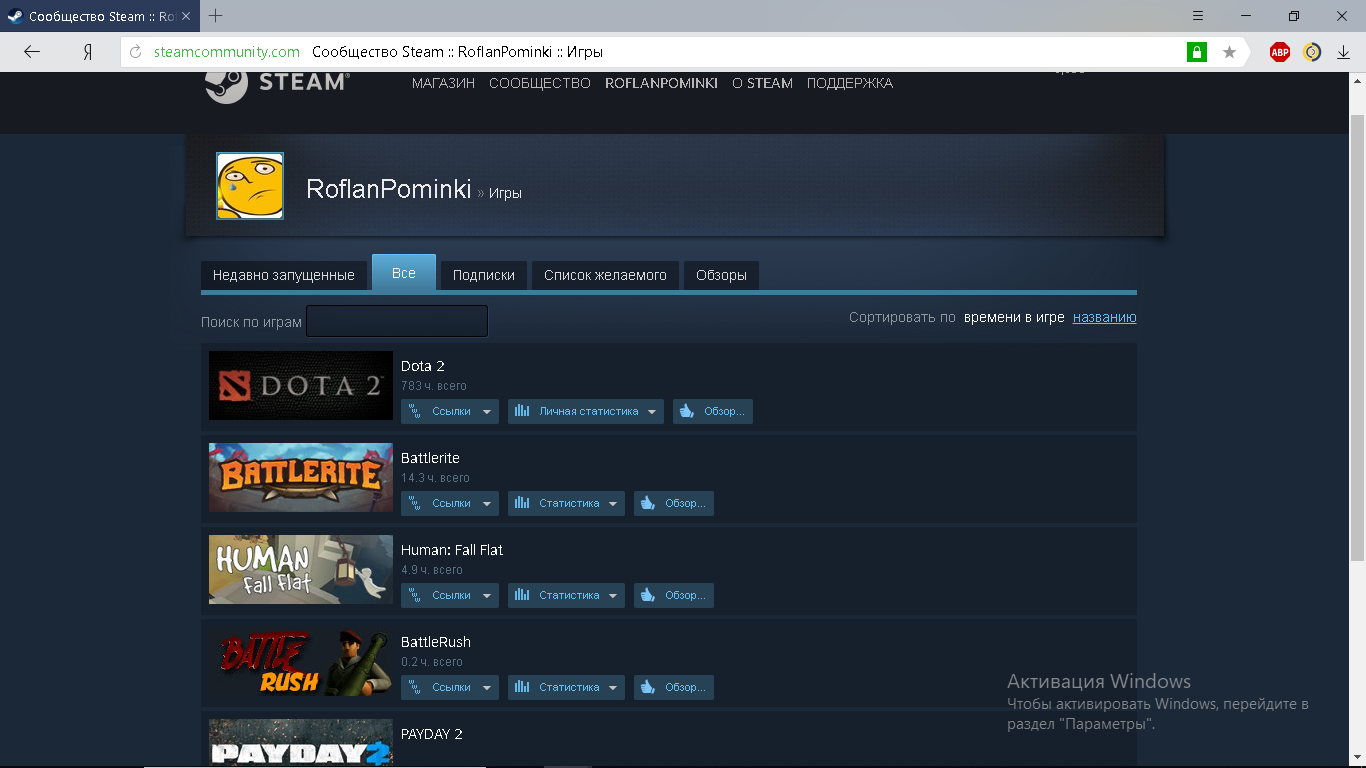The image size is (1366, 768).
Task: Open the Human Fall Flat game thumbnail
Action: point(301,569)
